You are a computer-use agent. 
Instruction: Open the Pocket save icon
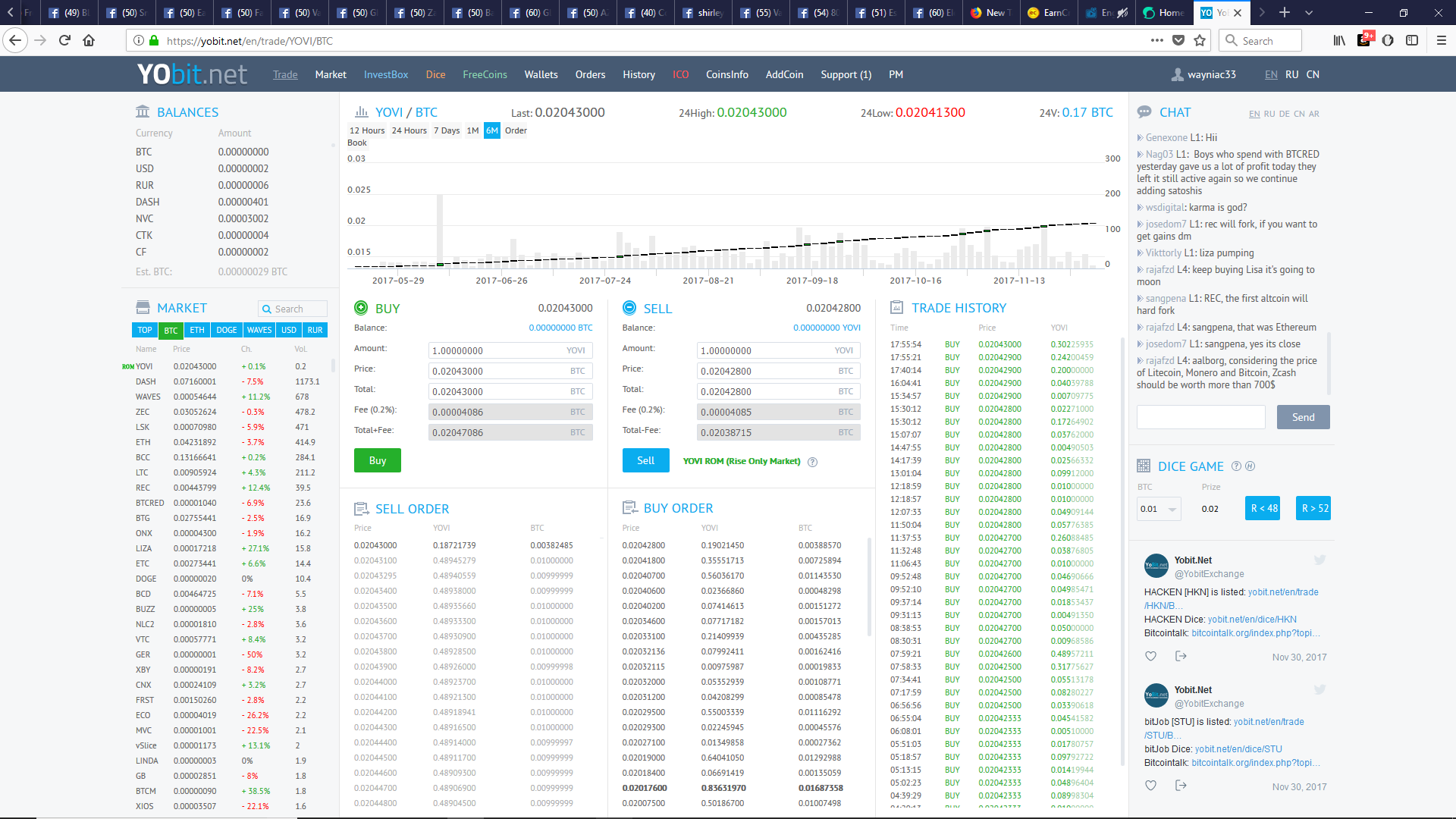[1178, 40]
